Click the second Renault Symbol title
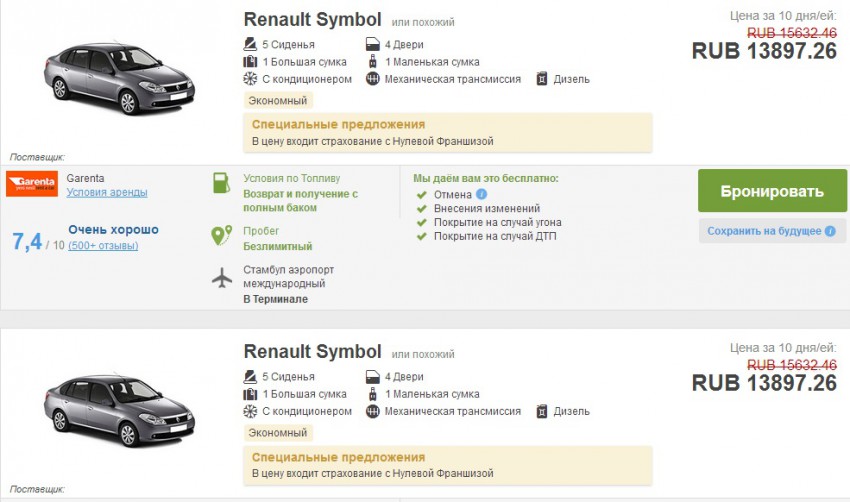This screenshot has height=502, width=850. 312,352
